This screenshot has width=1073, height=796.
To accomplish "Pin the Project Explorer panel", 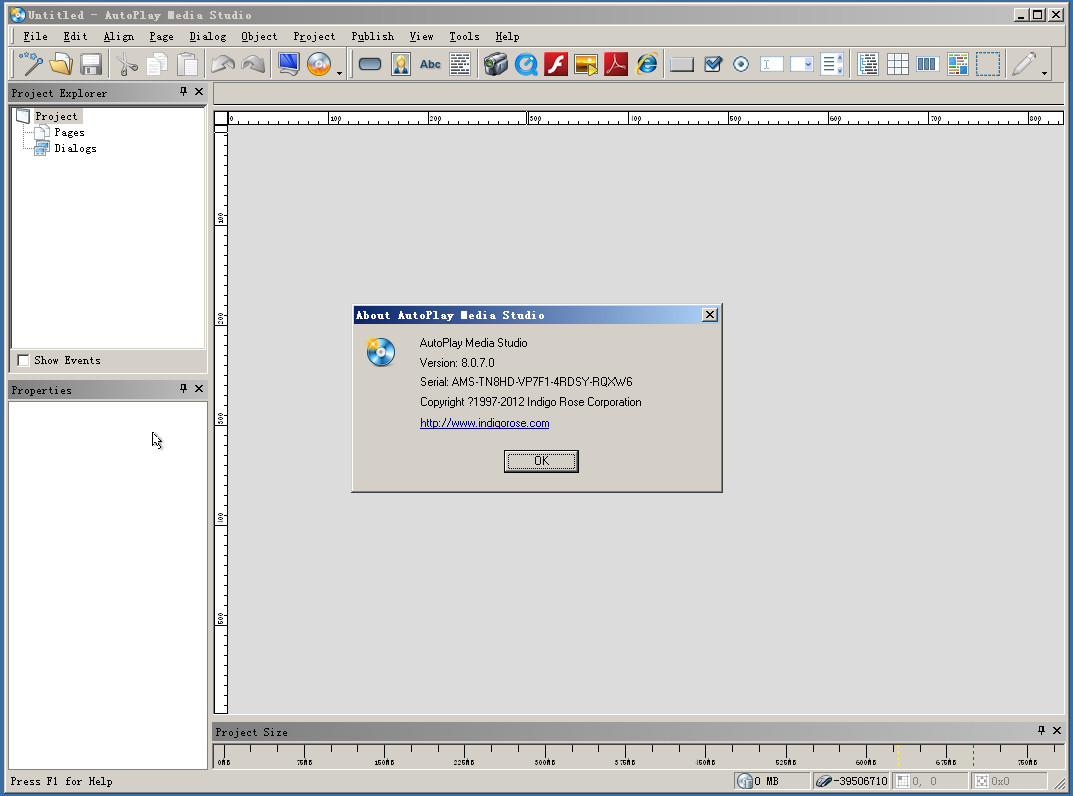I will coord(183,91).
